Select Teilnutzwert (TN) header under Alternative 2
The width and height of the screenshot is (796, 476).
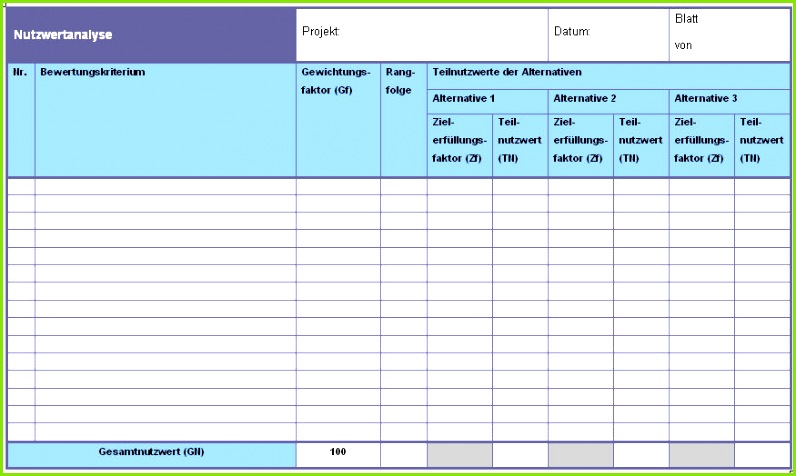tap(640, 141)
